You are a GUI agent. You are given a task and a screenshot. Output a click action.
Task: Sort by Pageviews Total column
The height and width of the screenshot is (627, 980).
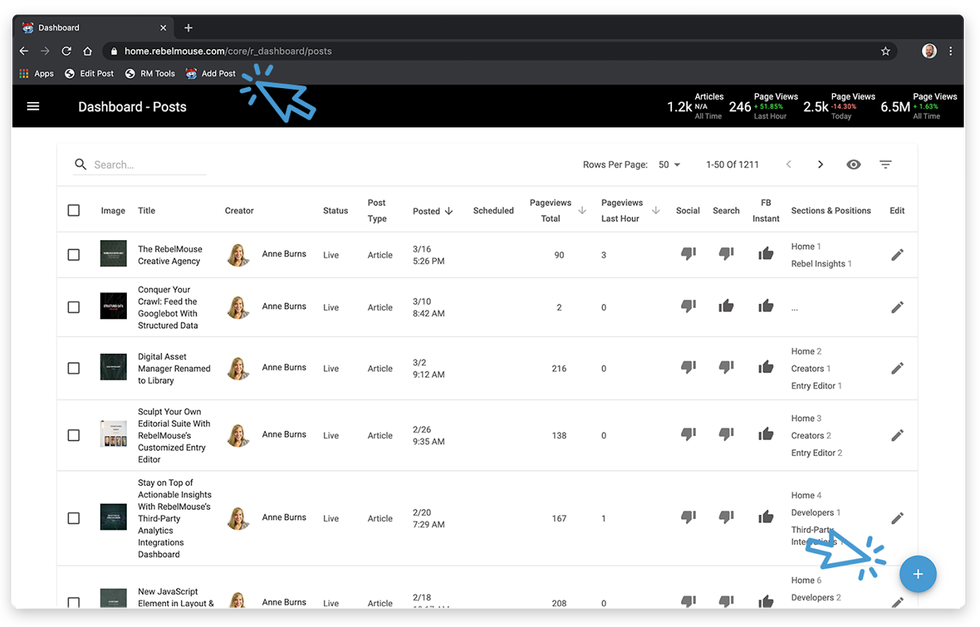pos(551,211)
